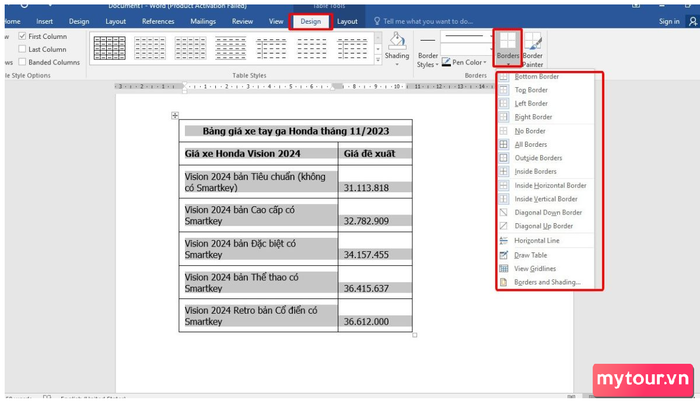
Task: Click the Diagonal Down Border icon
Action: point(504,212)
